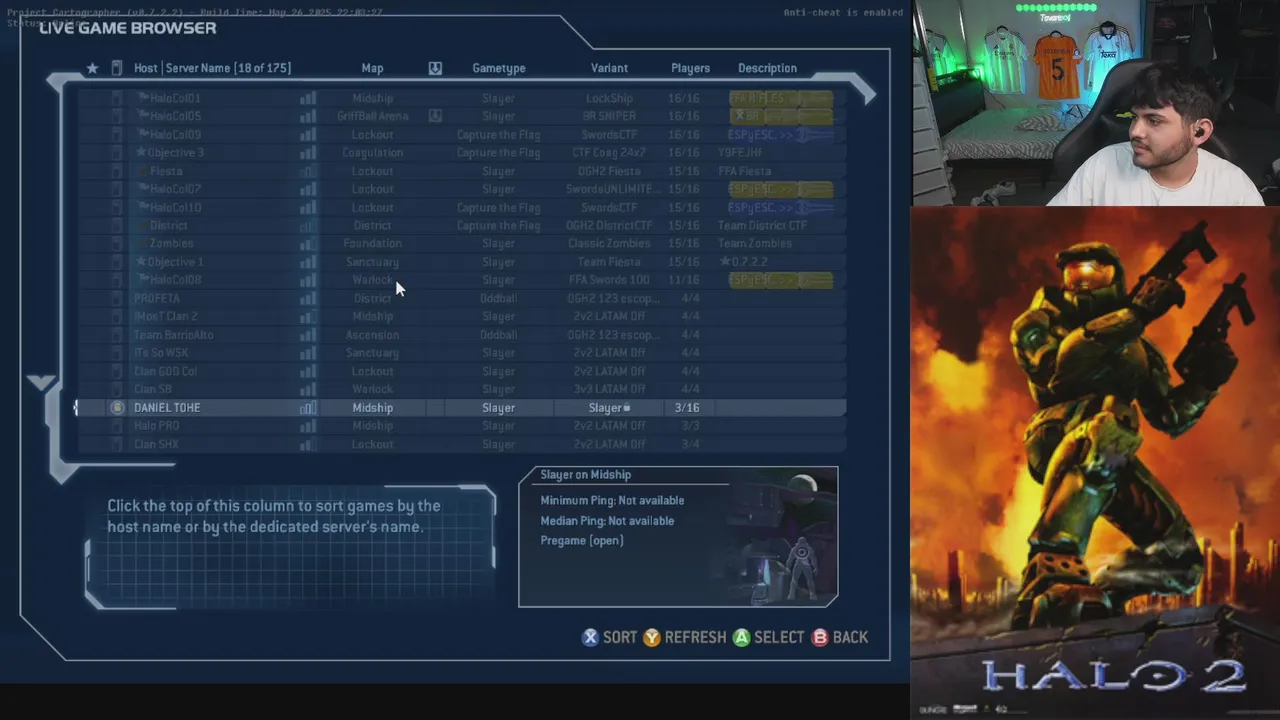Click the Description column header
The width and height of the screenshot is (1280, 720).
767,68
